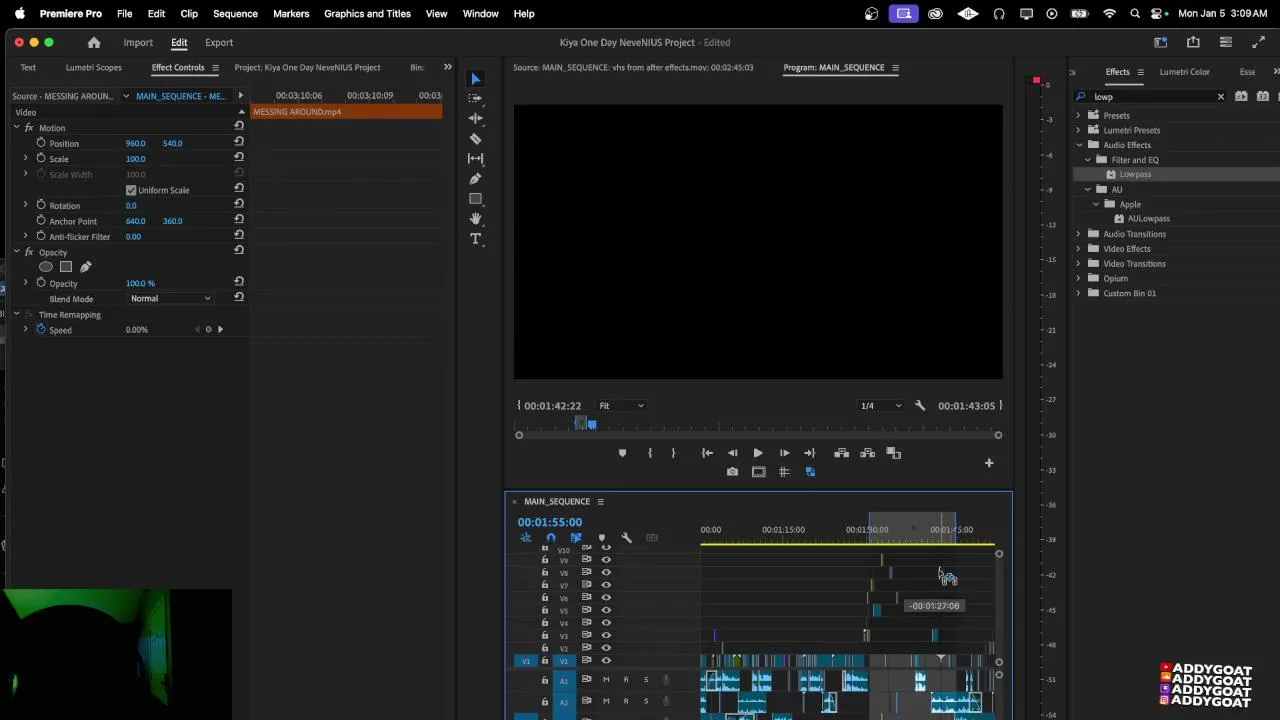Toggle animation stopwatch for Rotation
1280x720 pixels.
pyautogui.click(x=41, y=205)
